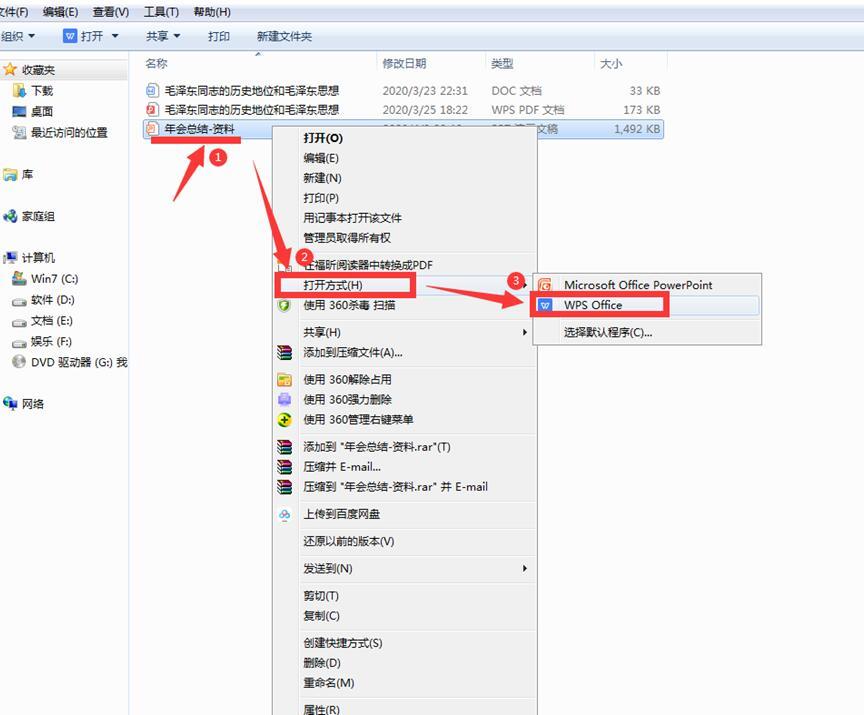Click the 库 libraries icon in sidebar
This screenshot has width=864, height=715.
point(10,175)
